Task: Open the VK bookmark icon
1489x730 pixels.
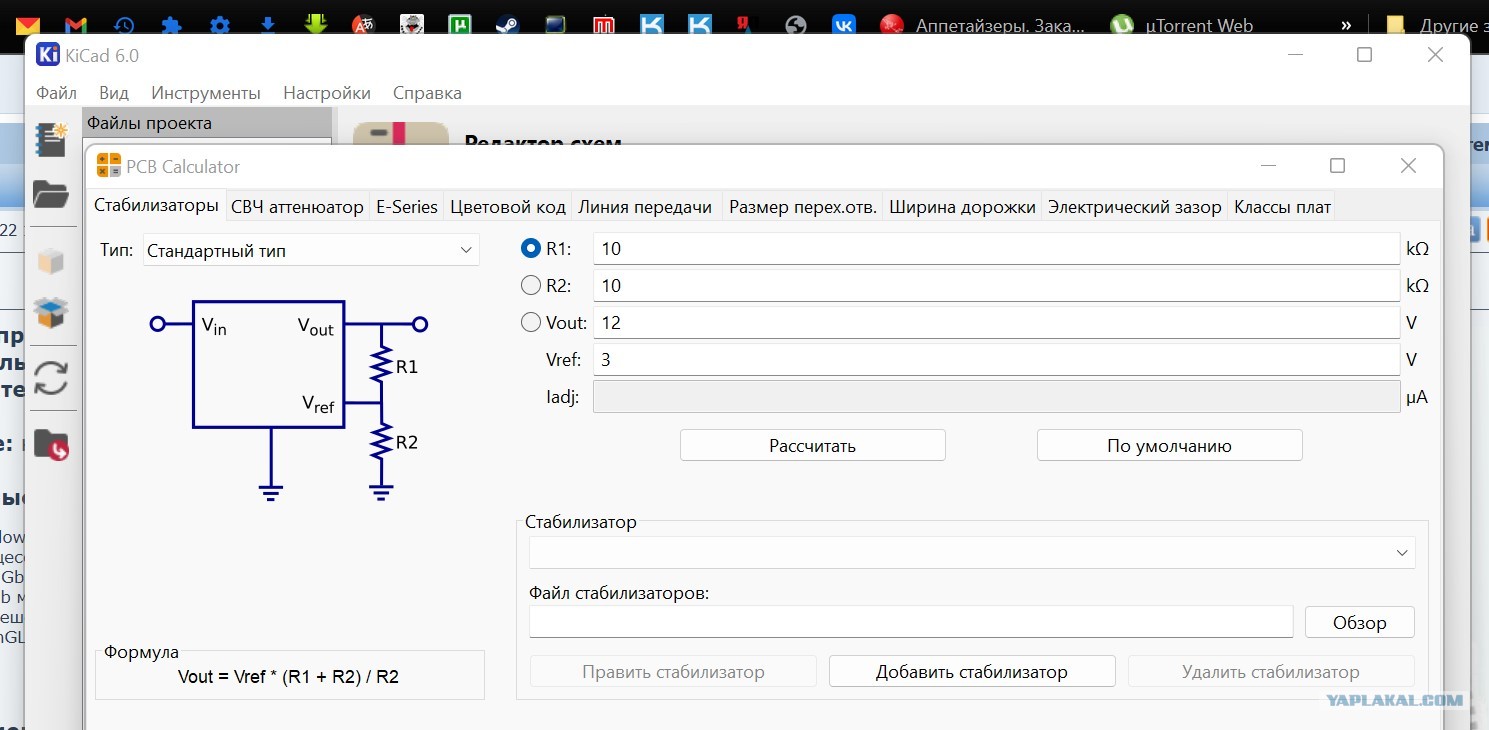Action: click(843, 26)
